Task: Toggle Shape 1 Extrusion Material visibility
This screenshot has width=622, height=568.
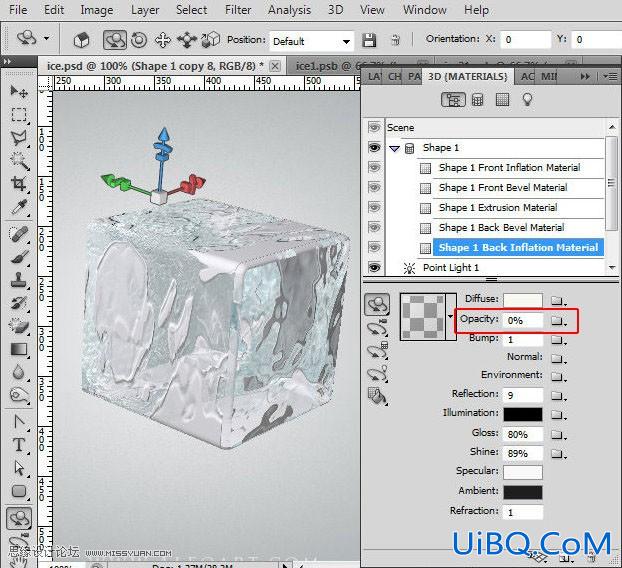Action: click(374, 207)
